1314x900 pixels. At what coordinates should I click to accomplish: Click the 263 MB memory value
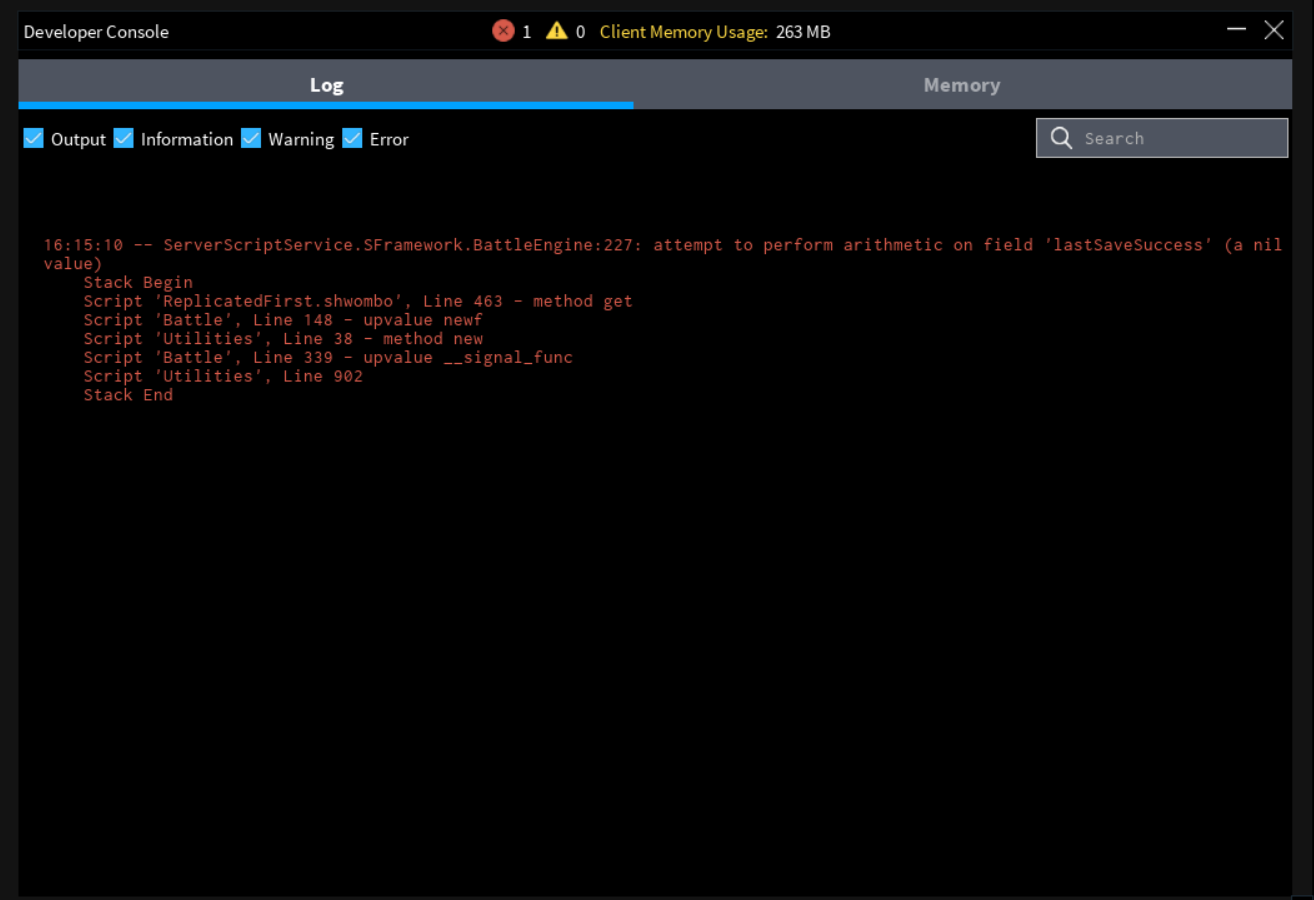(803, 32)
